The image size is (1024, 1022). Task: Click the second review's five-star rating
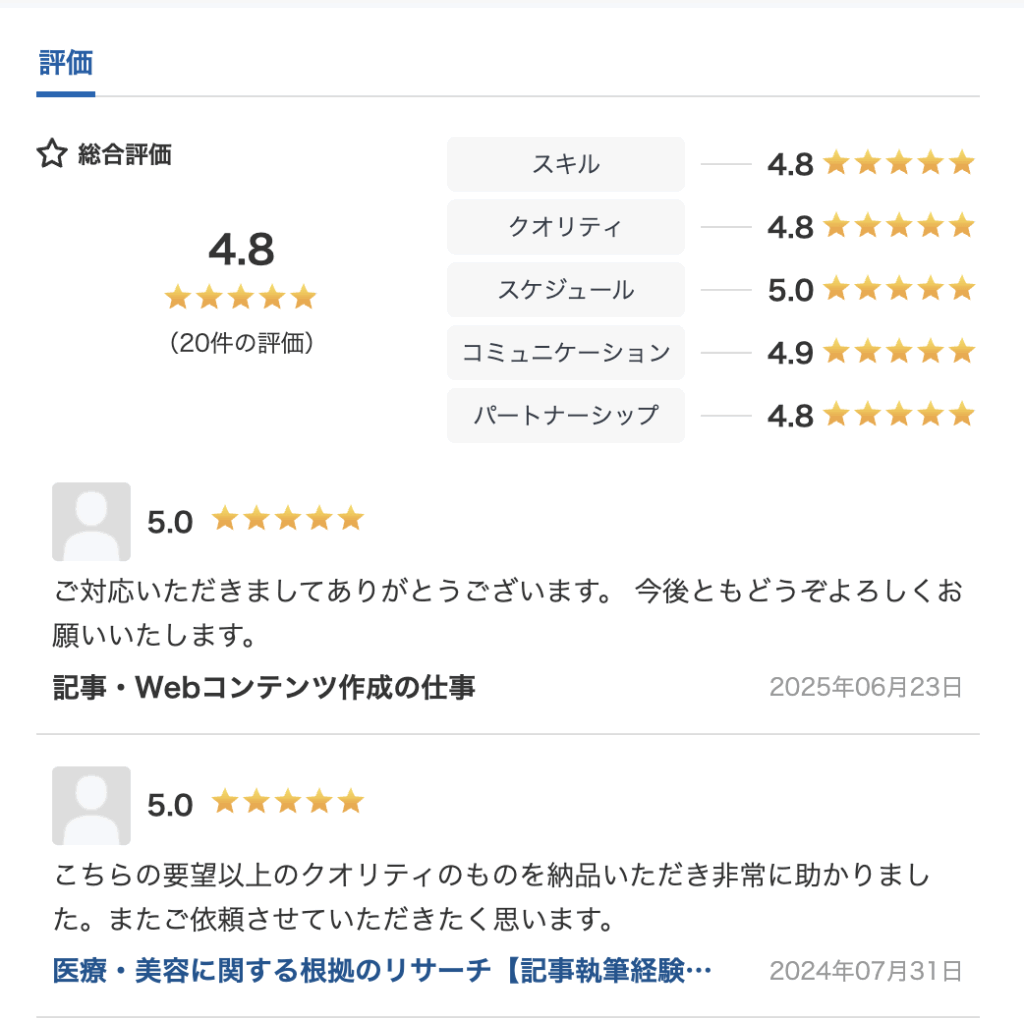coord(287,802)
